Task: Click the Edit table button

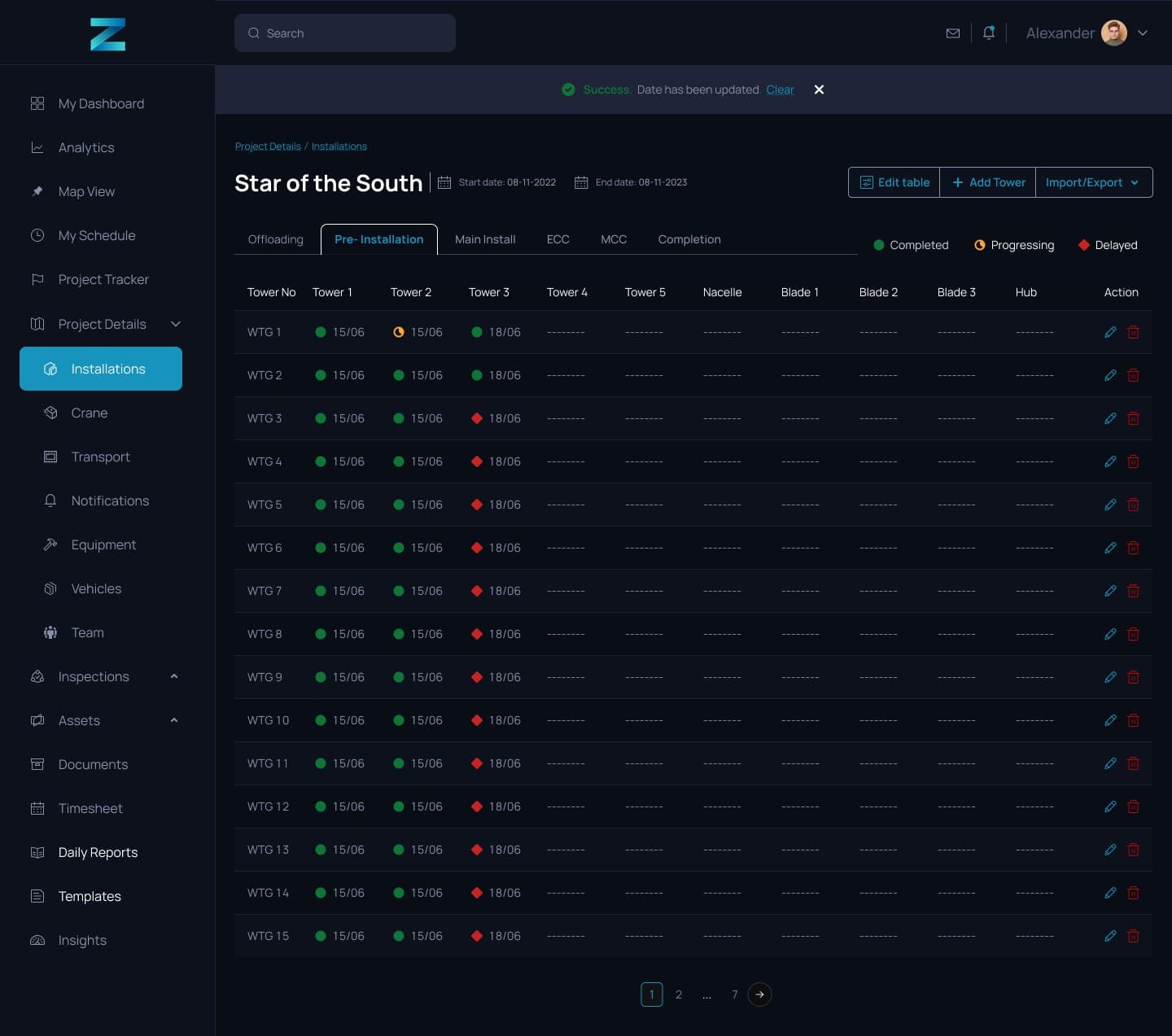Action: (894, 182)
